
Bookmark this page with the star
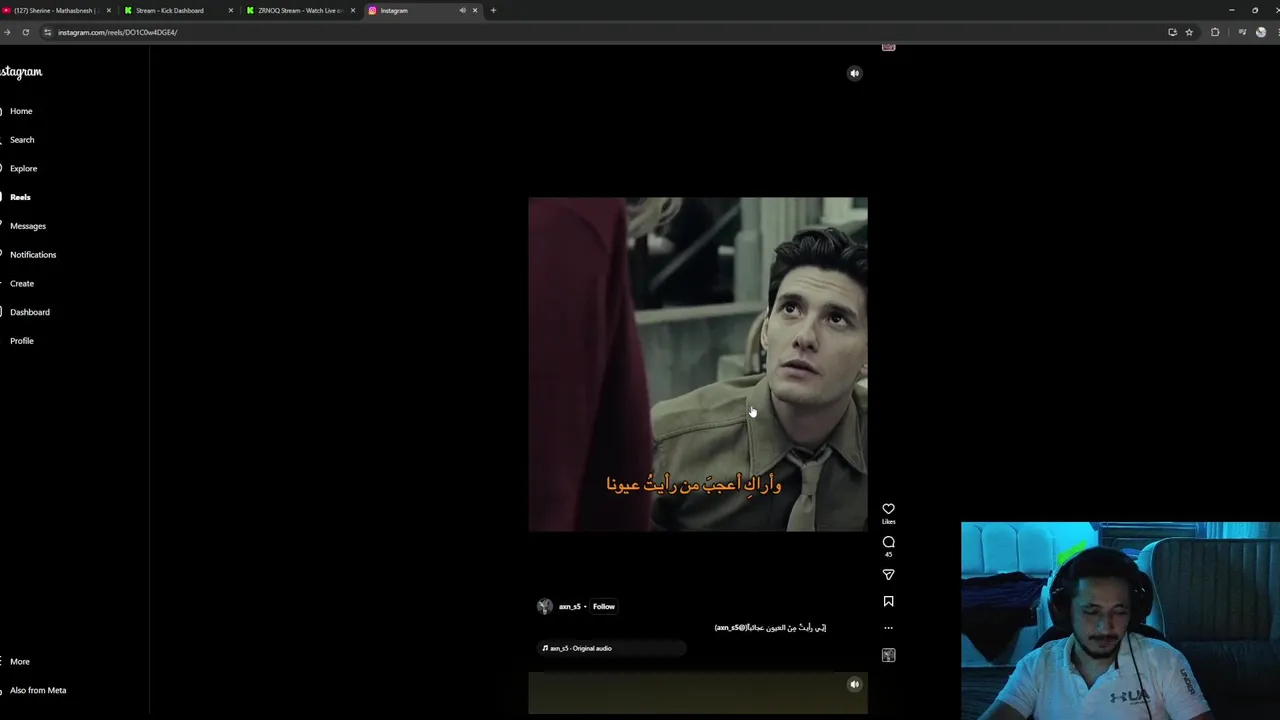point(1189,32)
